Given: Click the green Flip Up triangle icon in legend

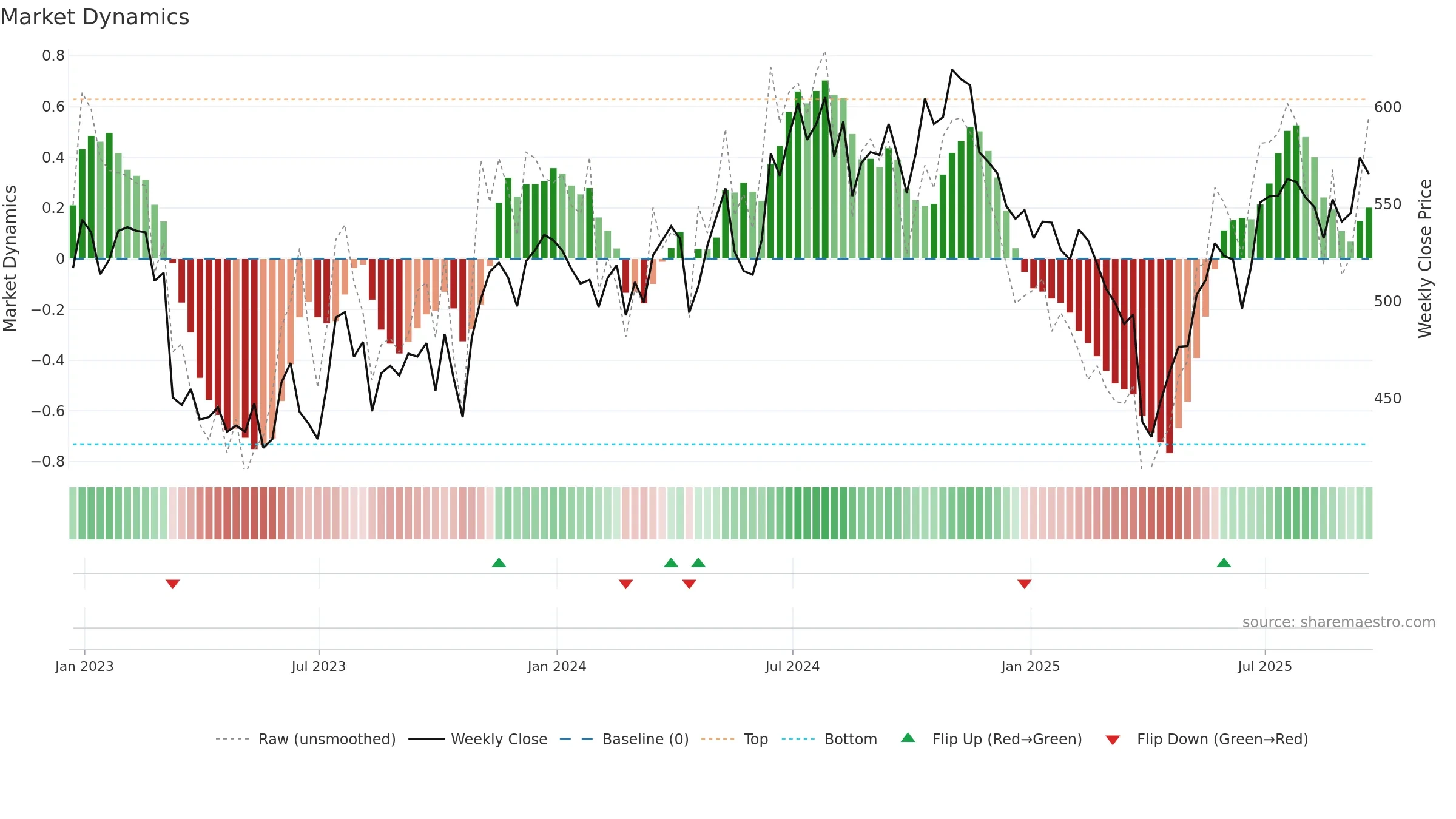Looking at the screenshot, I should [908, 738].
